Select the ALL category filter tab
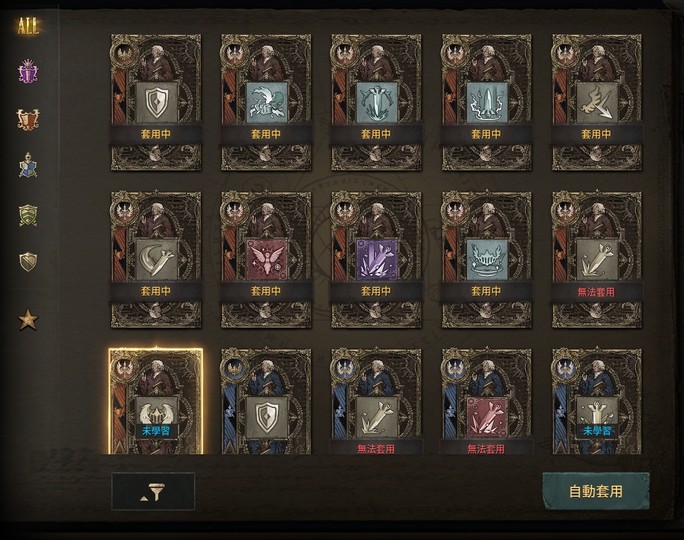684x540 pixels. tap(28, 26)
